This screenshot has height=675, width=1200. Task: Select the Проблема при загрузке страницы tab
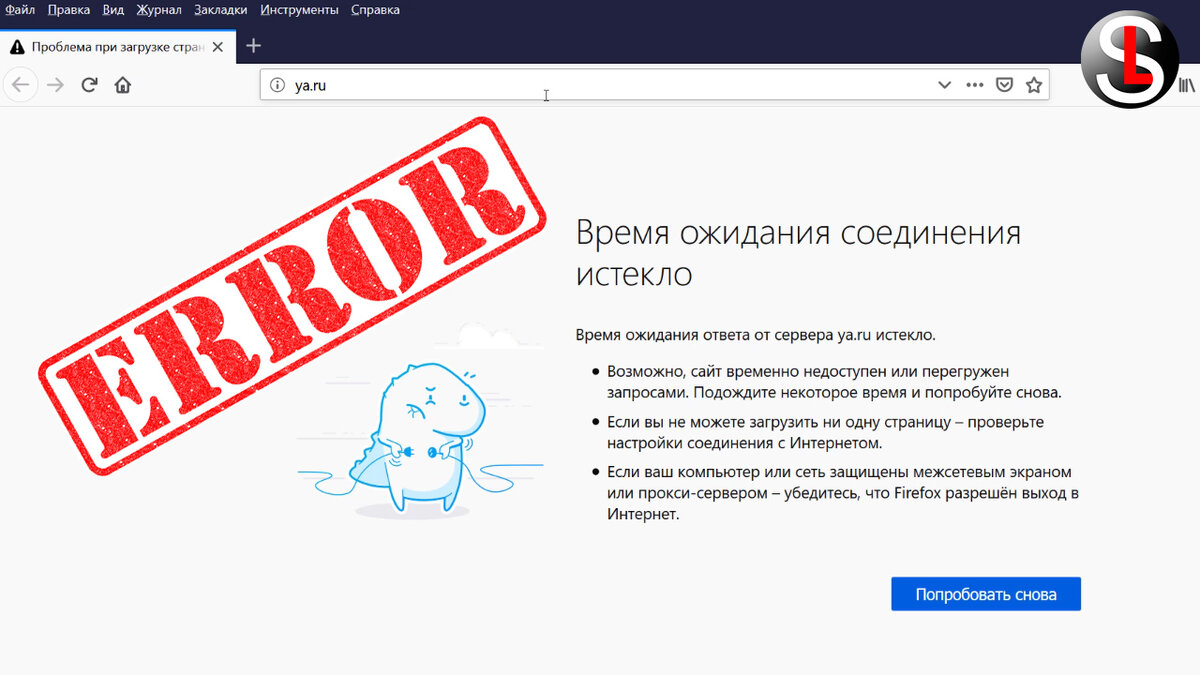tap(118, 46)
